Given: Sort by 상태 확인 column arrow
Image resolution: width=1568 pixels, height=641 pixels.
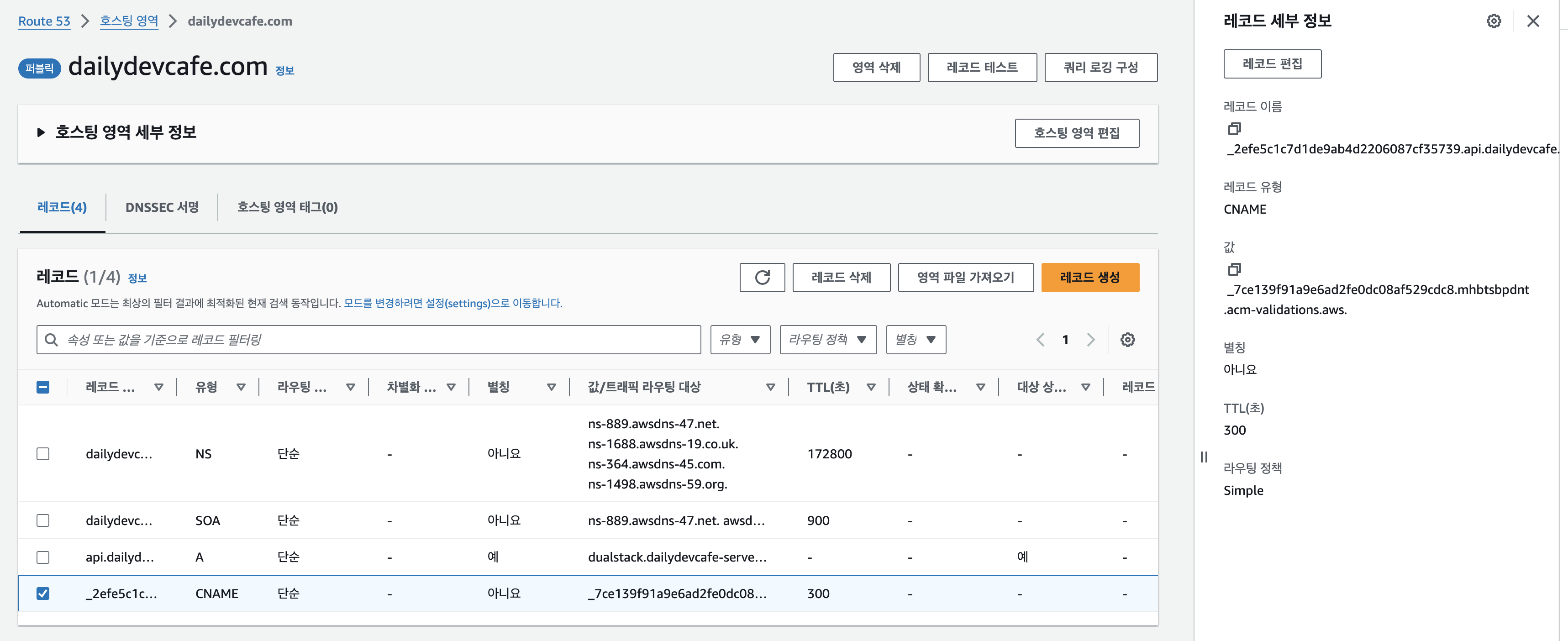Looking at the screenshot, I should (x=981, y=387).
